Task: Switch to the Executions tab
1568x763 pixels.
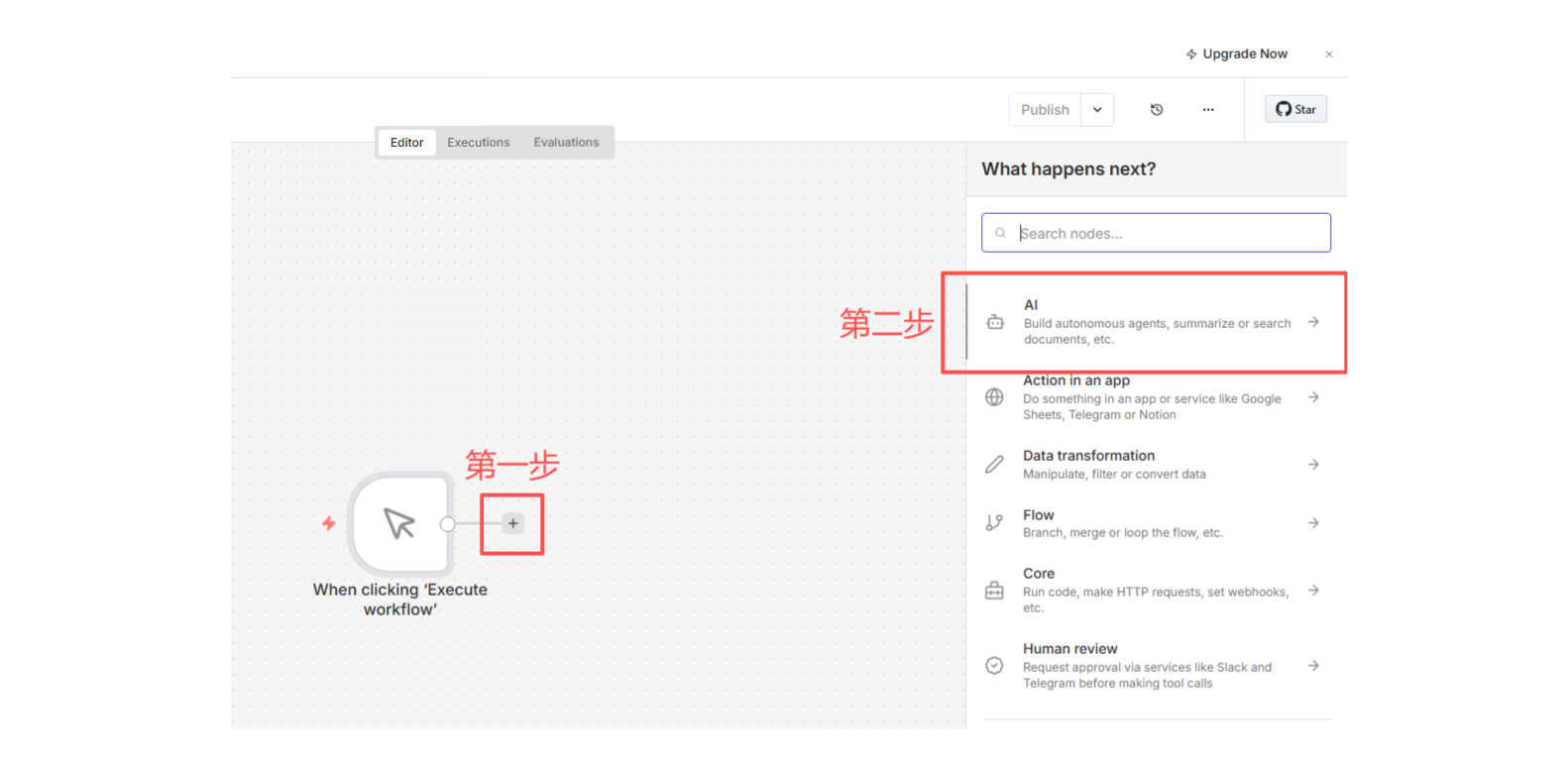Action: pyautogui.click(x=478, y=143)
